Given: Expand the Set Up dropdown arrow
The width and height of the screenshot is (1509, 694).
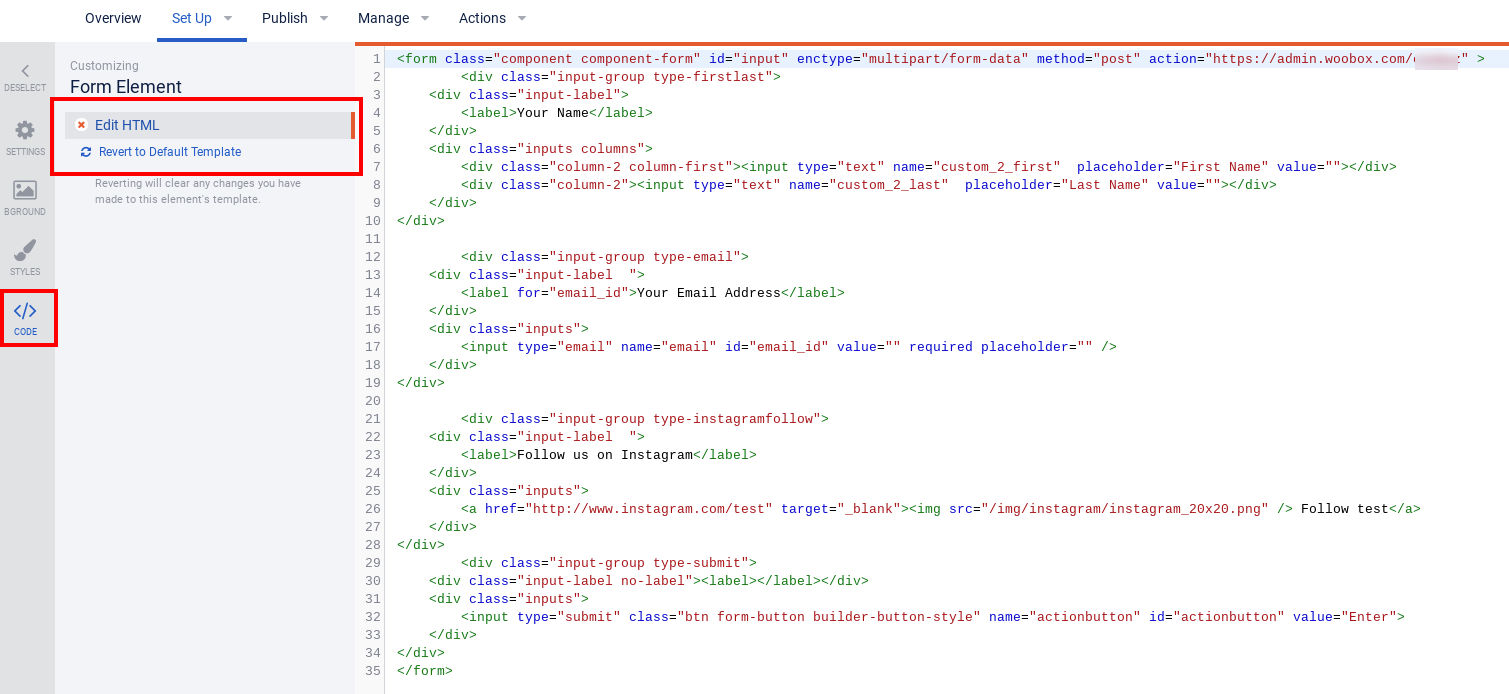Looking at the screenshot, I should (x=228, y=19).
